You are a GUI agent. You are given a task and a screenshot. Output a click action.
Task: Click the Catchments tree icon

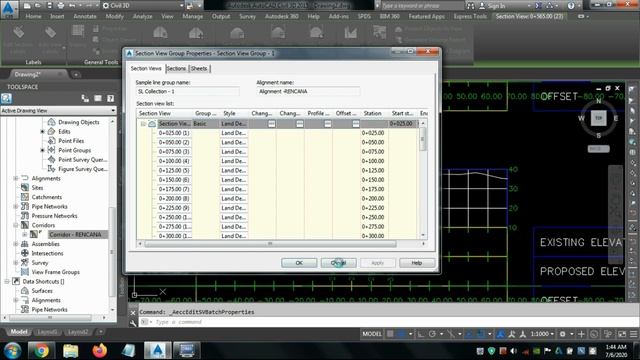pos(25,197)
